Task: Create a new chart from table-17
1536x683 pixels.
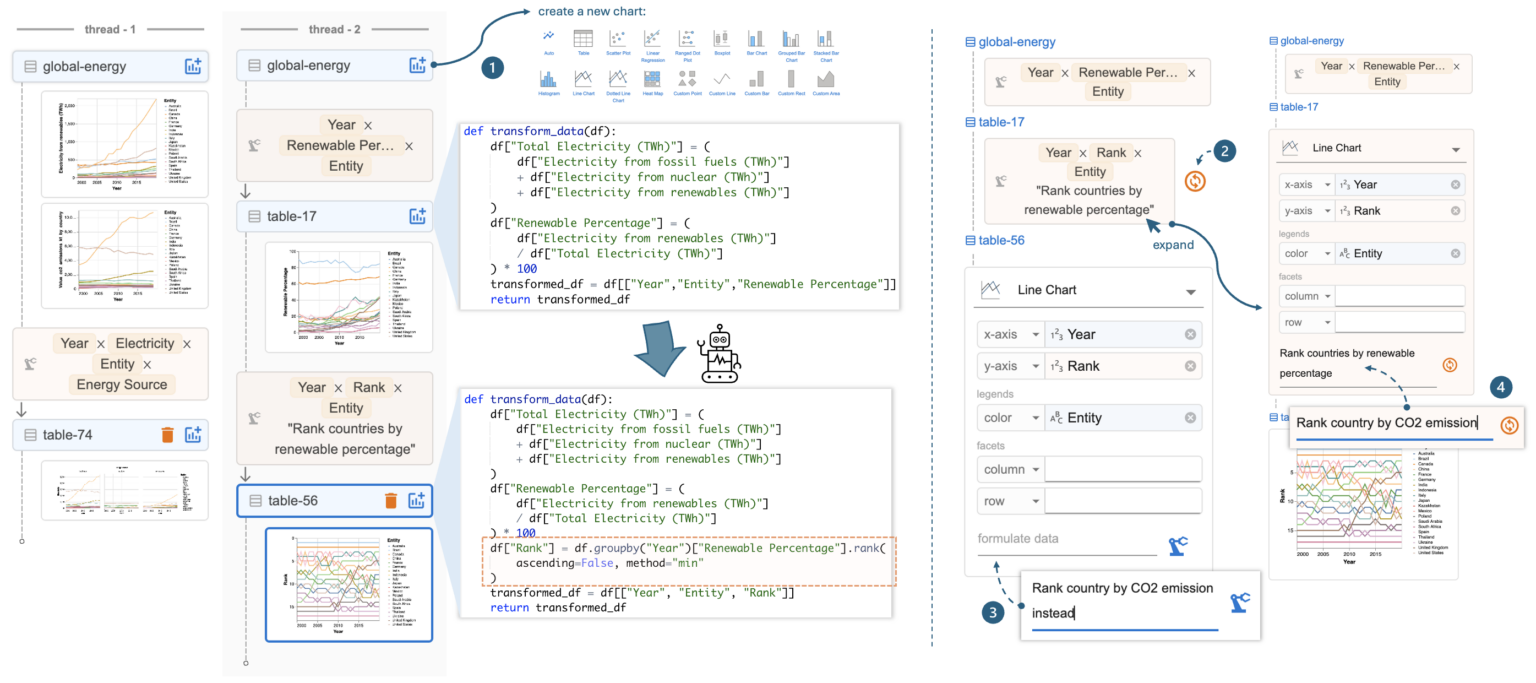Action: coord(418,216)
